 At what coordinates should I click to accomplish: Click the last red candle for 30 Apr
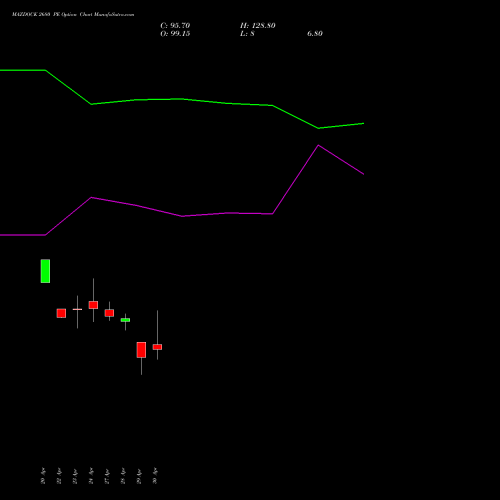157,347
